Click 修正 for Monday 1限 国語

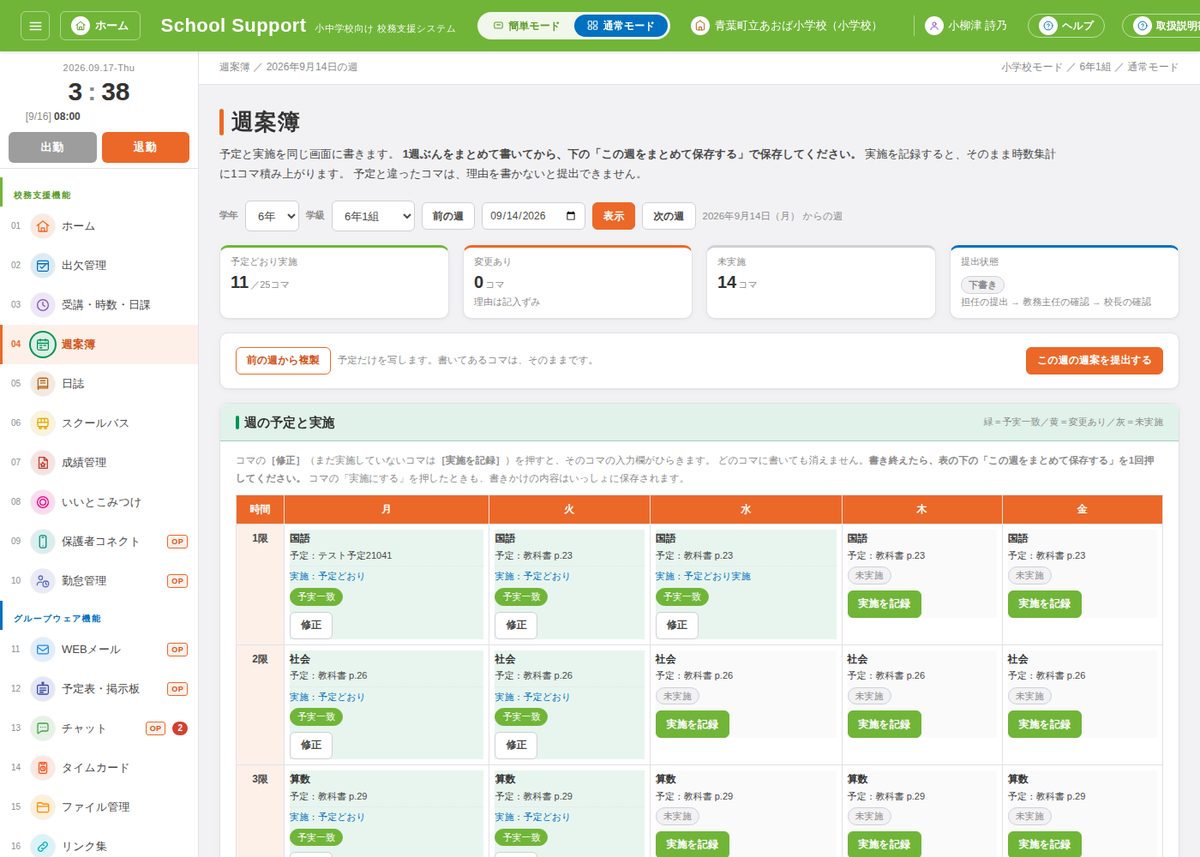(x=311, y=625)
